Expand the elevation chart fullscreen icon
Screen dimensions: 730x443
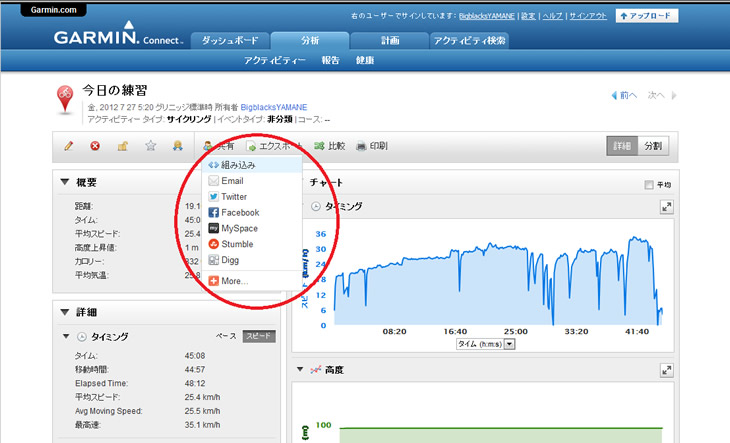pyautogui.click(x=667, y=370)
